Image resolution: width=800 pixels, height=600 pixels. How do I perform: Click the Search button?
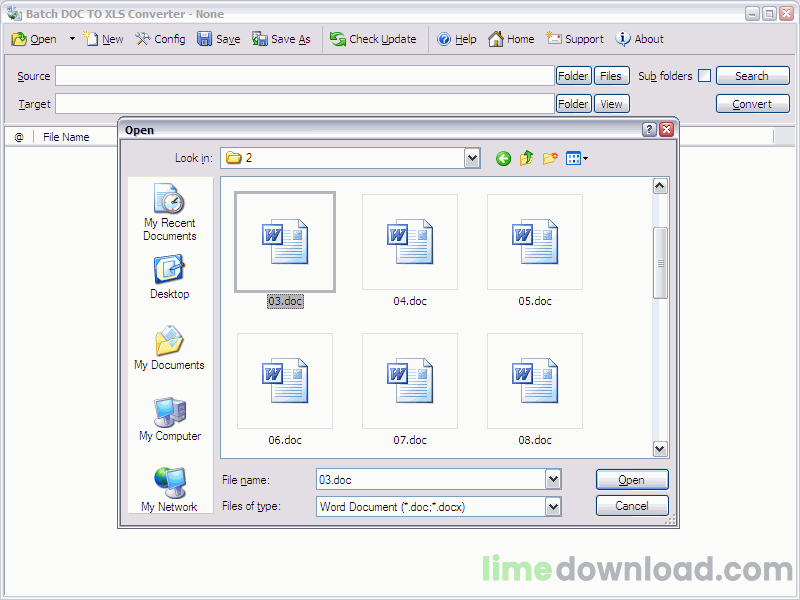pos(753,76)
